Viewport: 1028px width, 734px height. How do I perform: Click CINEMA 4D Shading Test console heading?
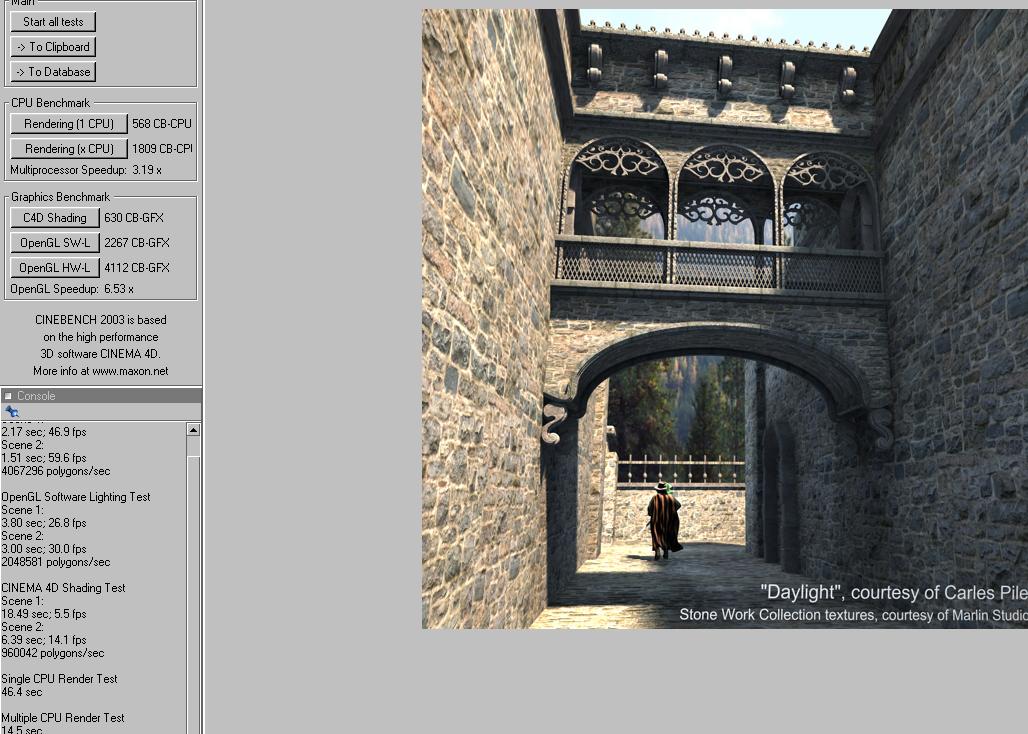(x=64, y=588)
